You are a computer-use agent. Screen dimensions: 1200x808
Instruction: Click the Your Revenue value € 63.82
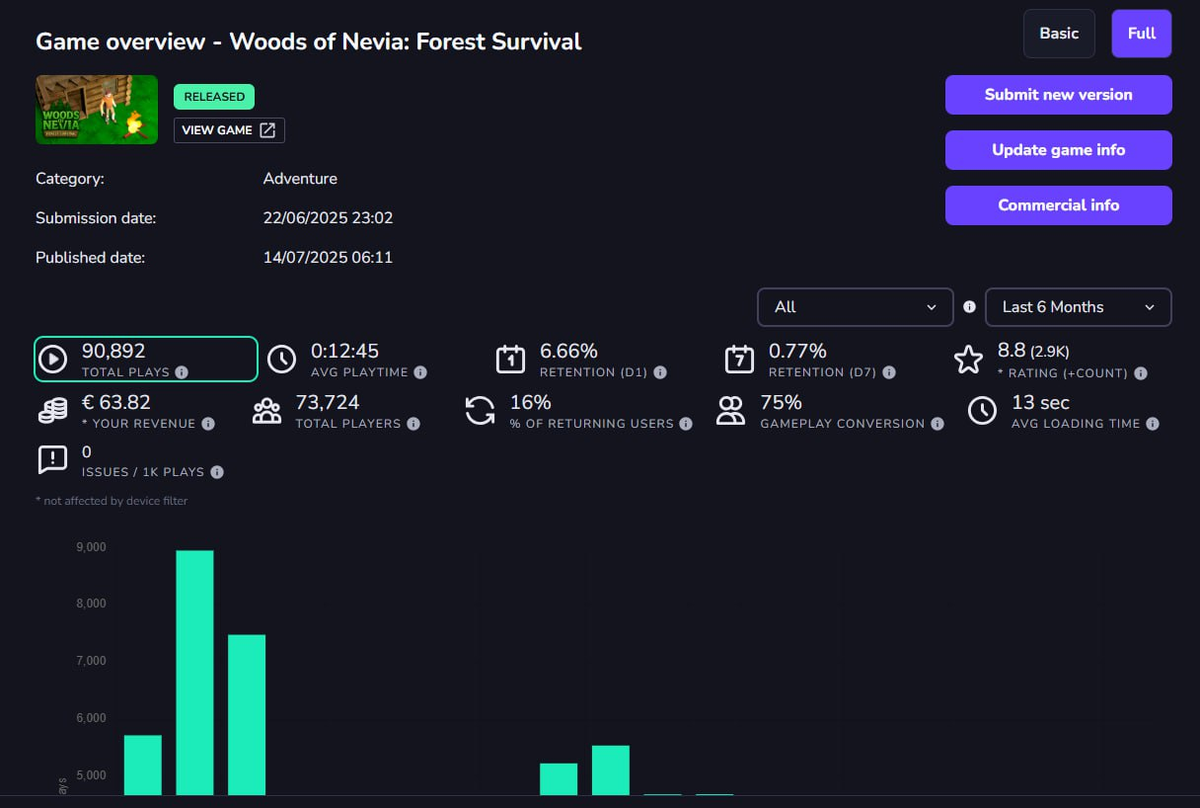tap(116, 403)
